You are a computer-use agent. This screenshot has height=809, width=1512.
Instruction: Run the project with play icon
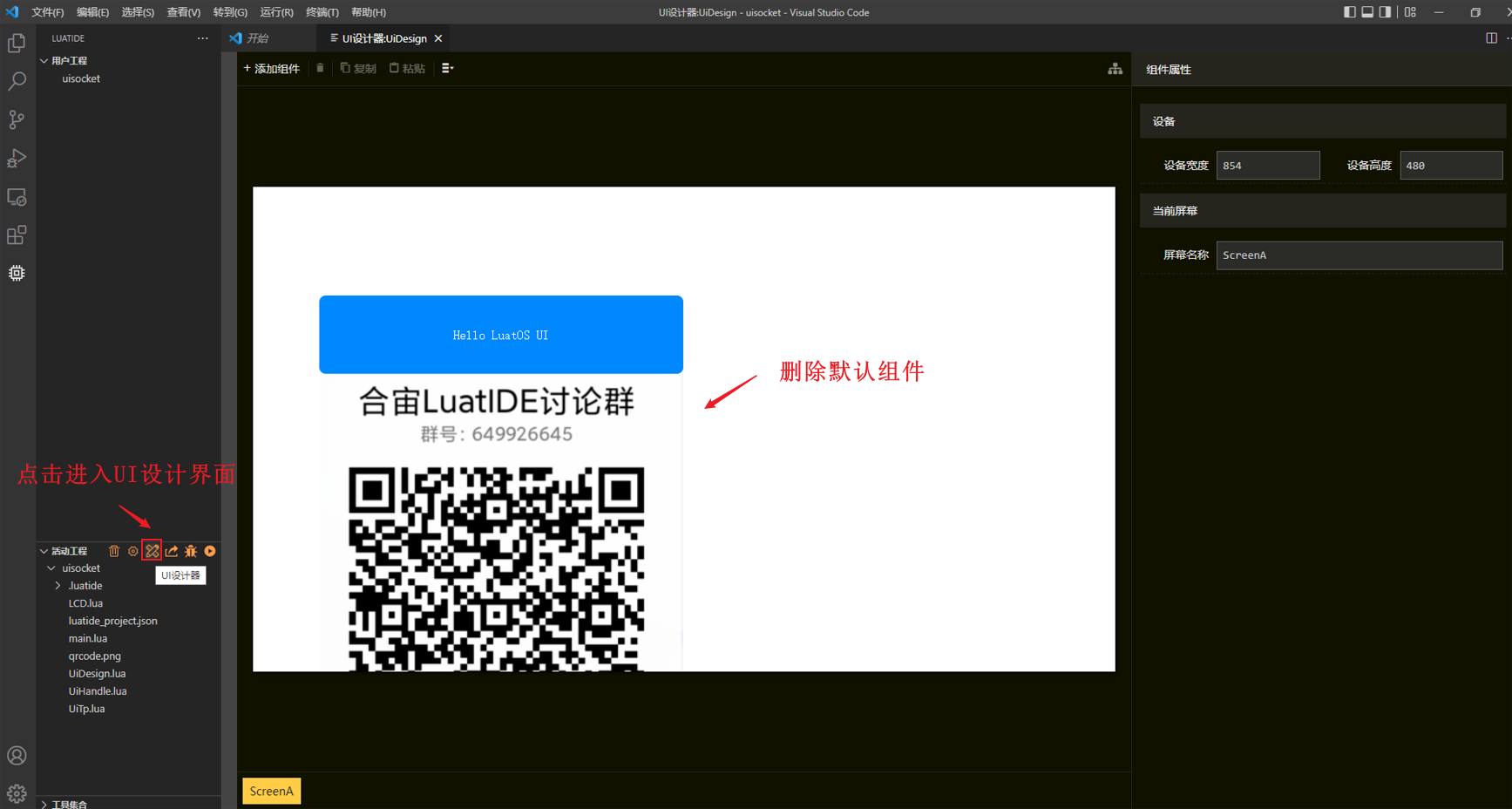(210, 551)
